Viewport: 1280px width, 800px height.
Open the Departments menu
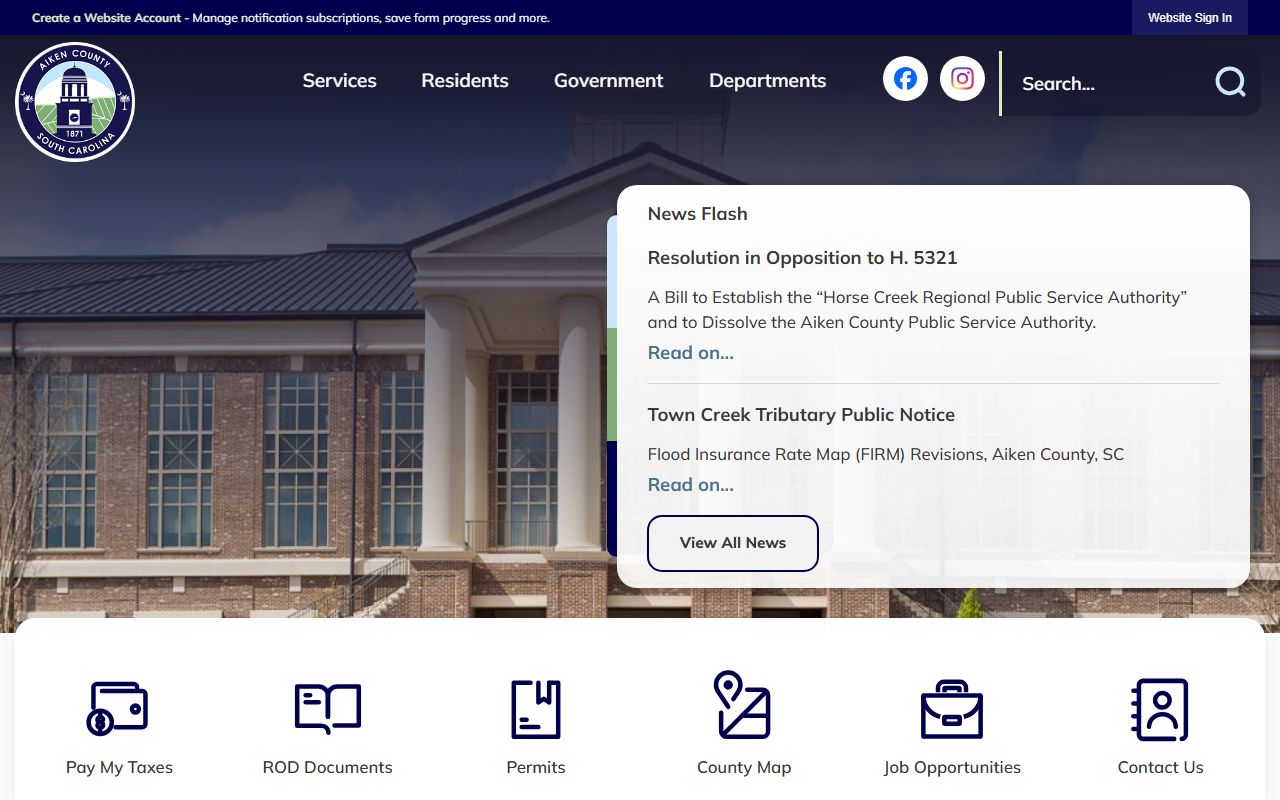click(x=768, y=81)
